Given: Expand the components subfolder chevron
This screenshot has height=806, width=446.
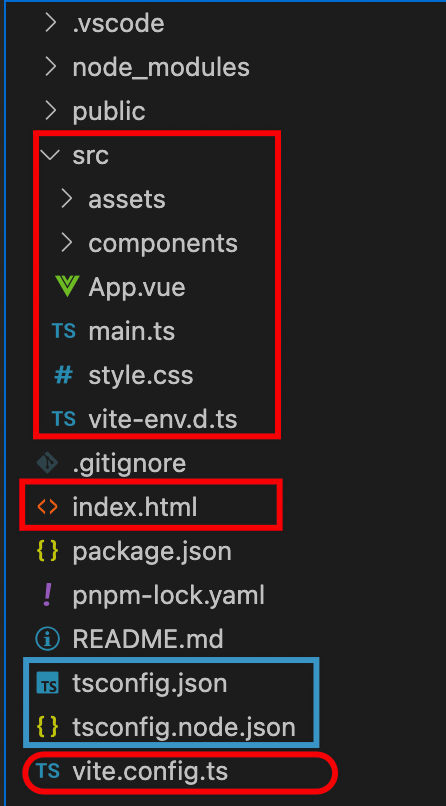Looking at the screenshot, I should [66, 243].
